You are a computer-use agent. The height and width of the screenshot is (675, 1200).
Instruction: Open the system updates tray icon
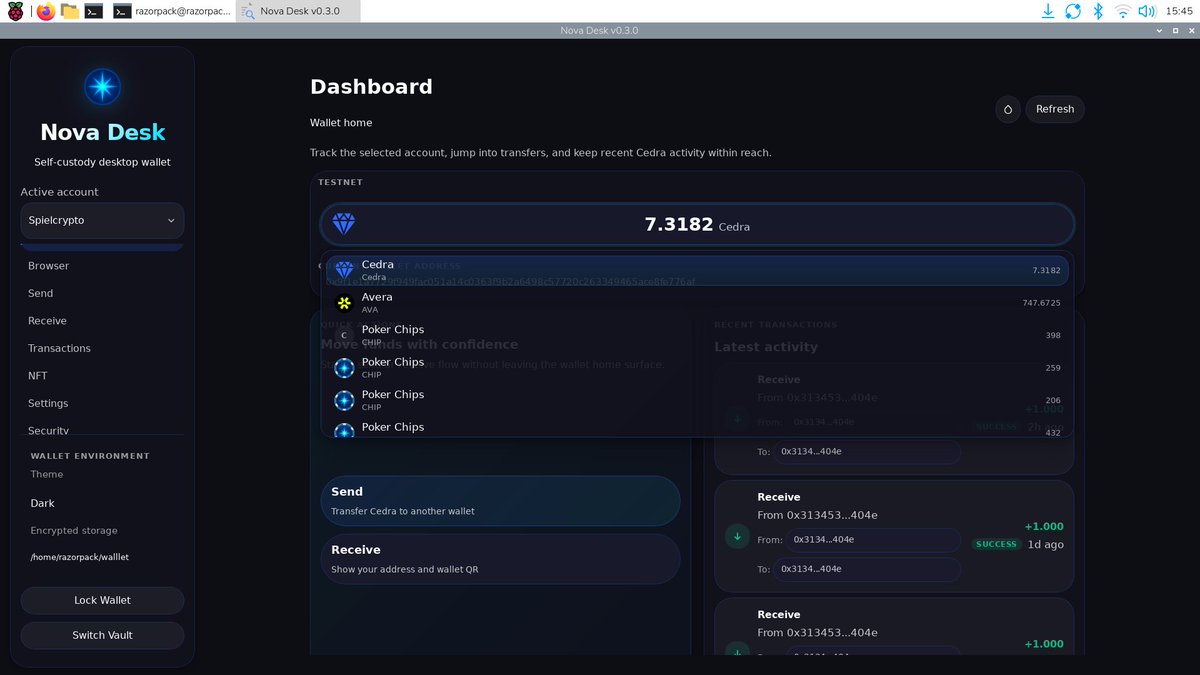[x=1073, y=11]
